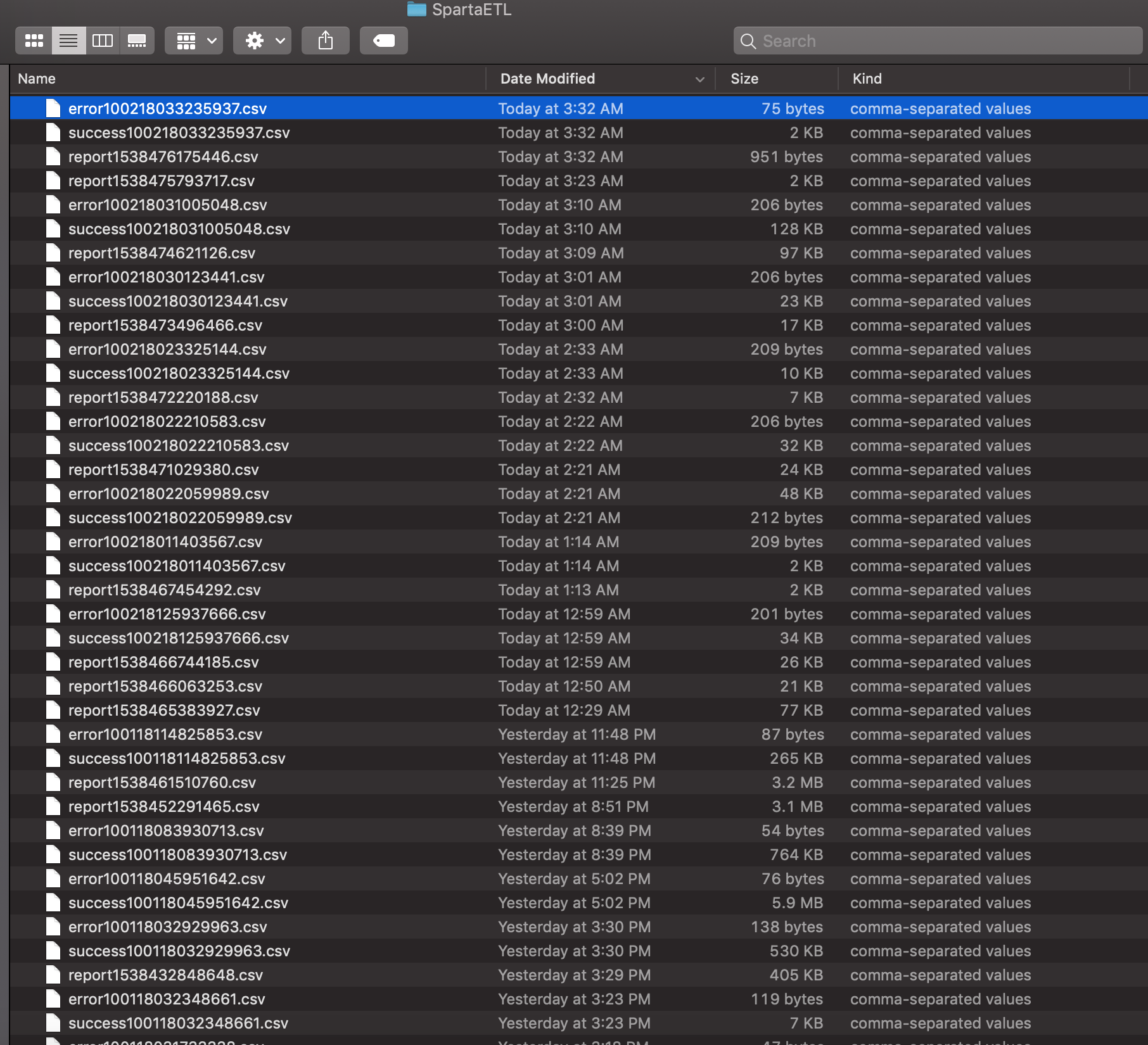Select file report1538466744185.csv
This screenshot has width=1148, height=1045.
pyautogui.click(x=579, y=662)
